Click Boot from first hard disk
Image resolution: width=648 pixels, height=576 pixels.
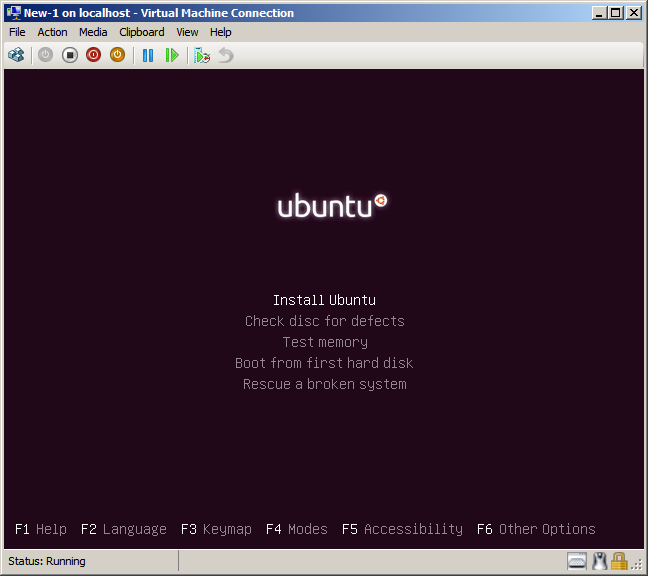click(324, 363)
